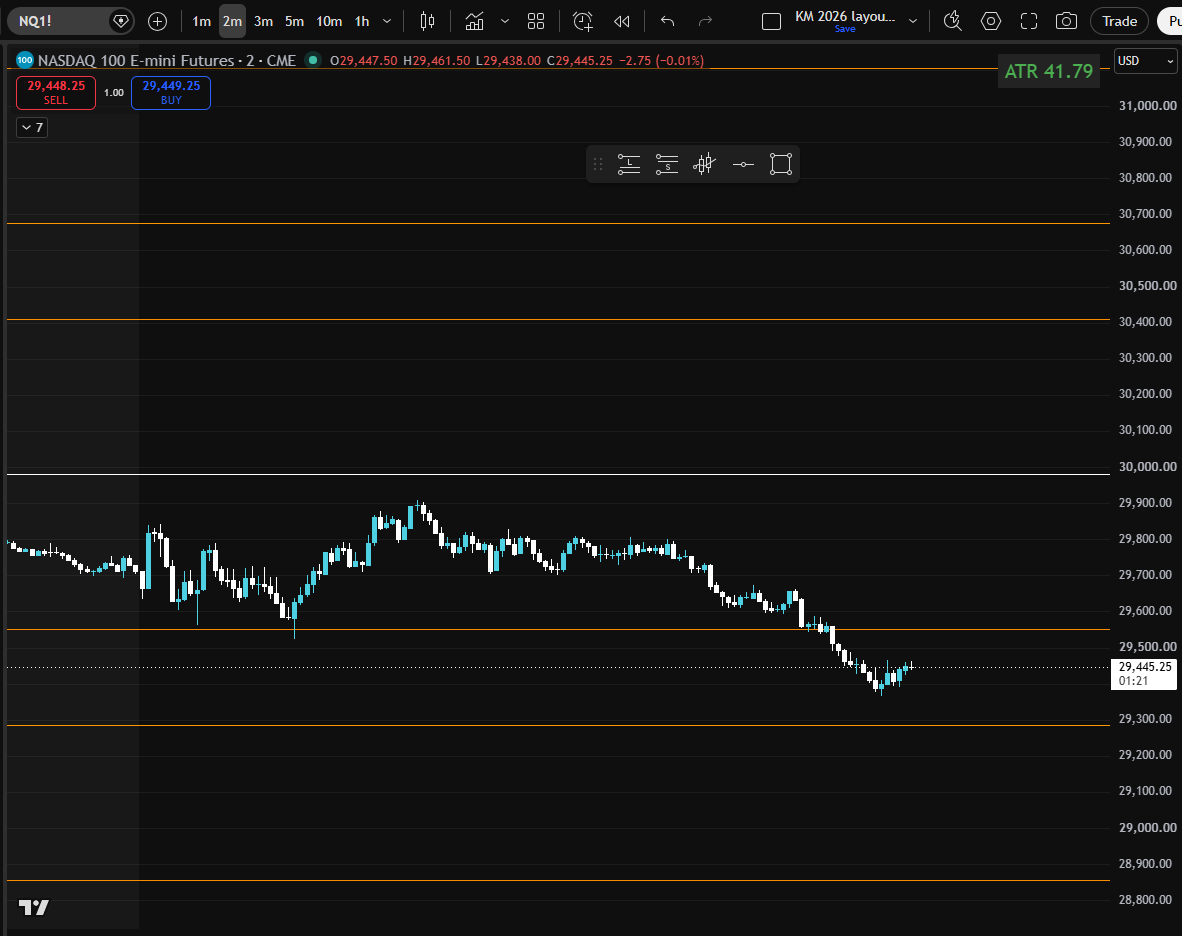This screenshot has width=1182, height=936.
Task: Open the USD currency dropdown
Action: 1146,61
